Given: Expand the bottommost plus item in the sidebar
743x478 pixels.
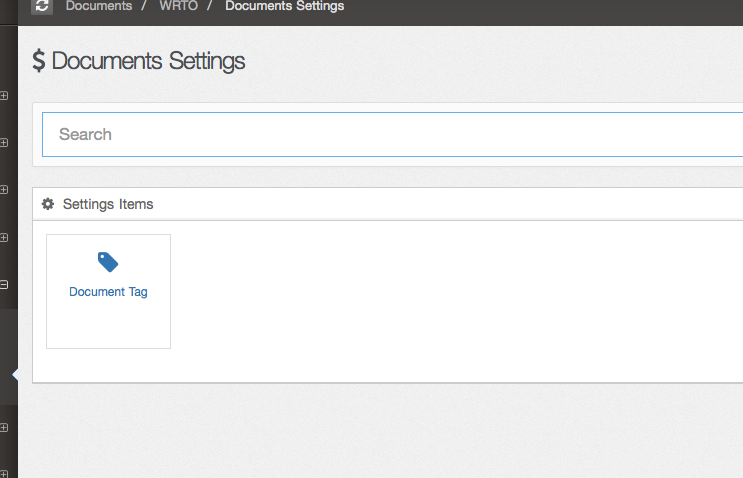Looking at the screenshot, I should (4, 474).
